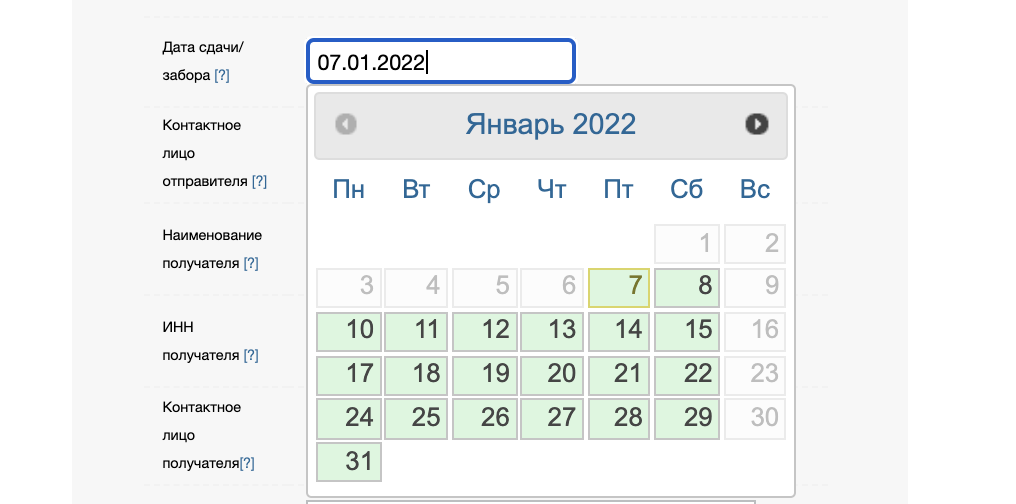The width and height of the screenshot is (1016, 504).
Task: Click the previous month arrow
Action: click(346, 124)
